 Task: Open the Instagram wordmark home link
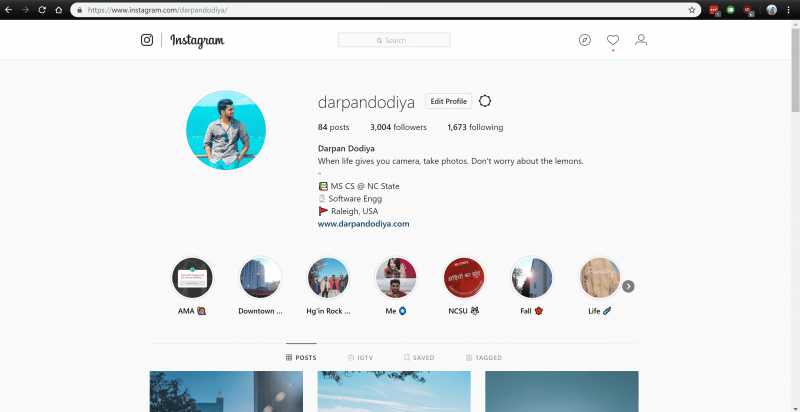coord(197,40)
